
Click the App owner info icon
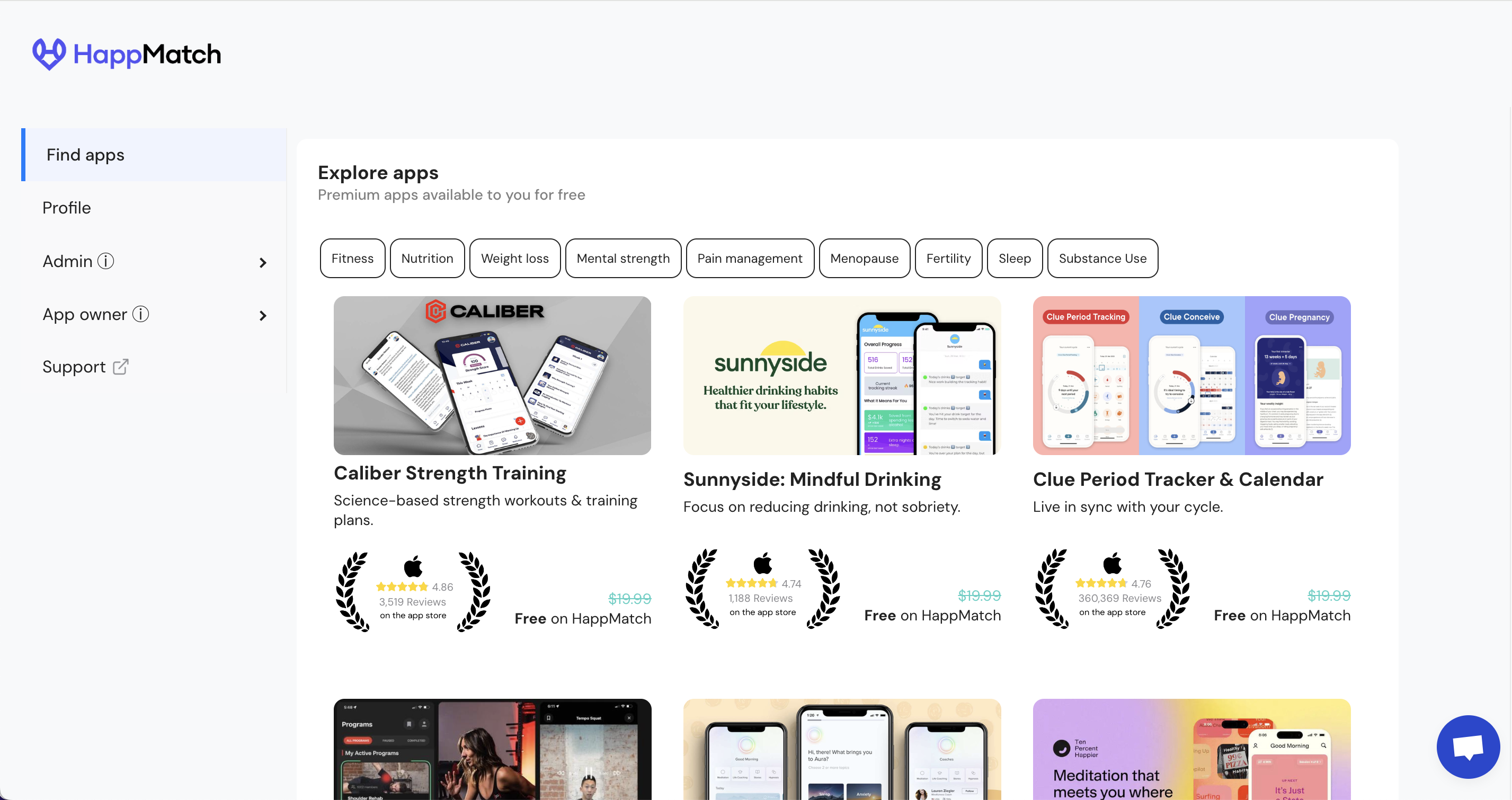(141, 314)
